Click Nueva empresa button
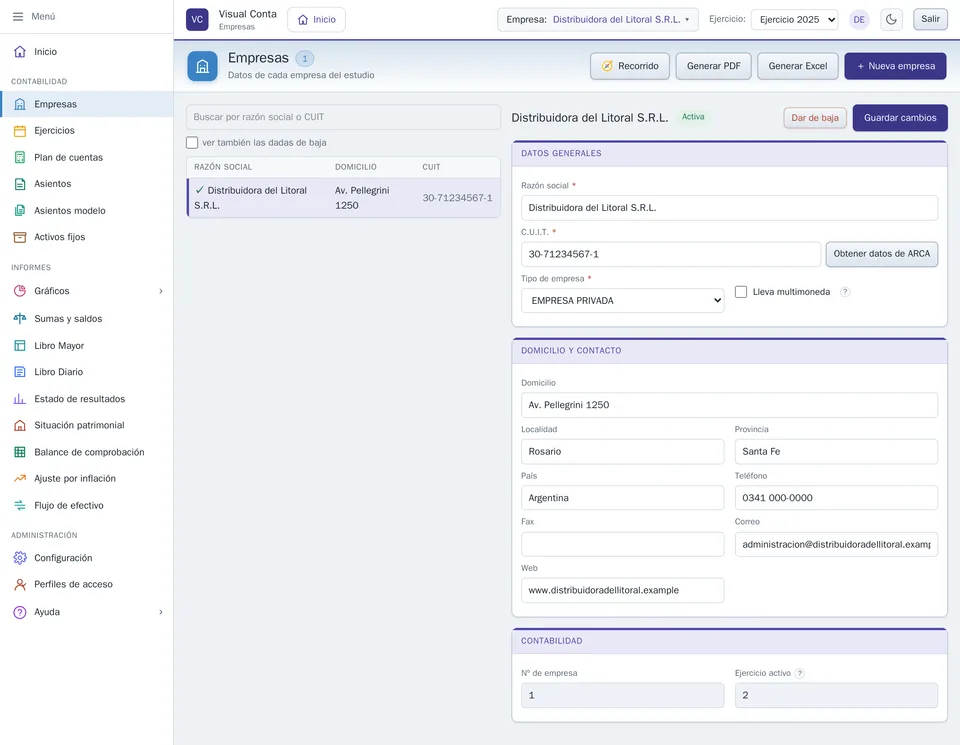 pyautogui.click(x=895, y=66)
